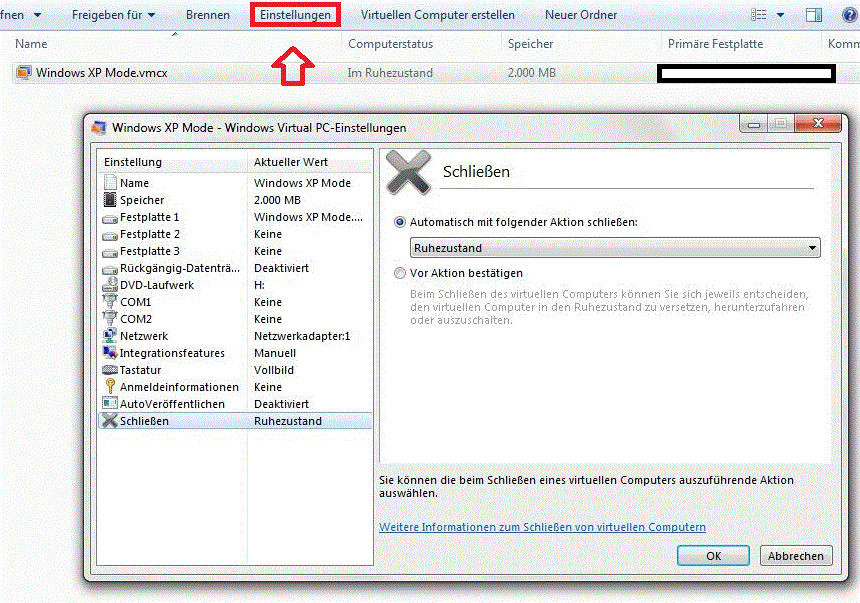Click the Schließen X icon in settings list

point(110,420)
